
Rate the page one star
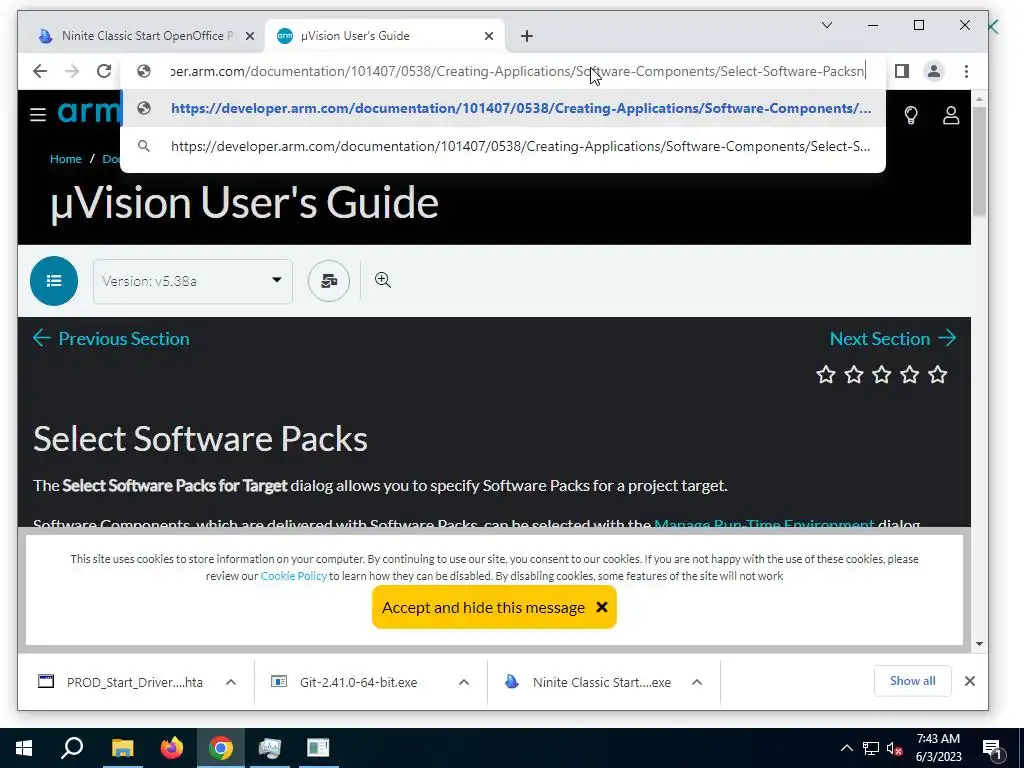[826, 375]
